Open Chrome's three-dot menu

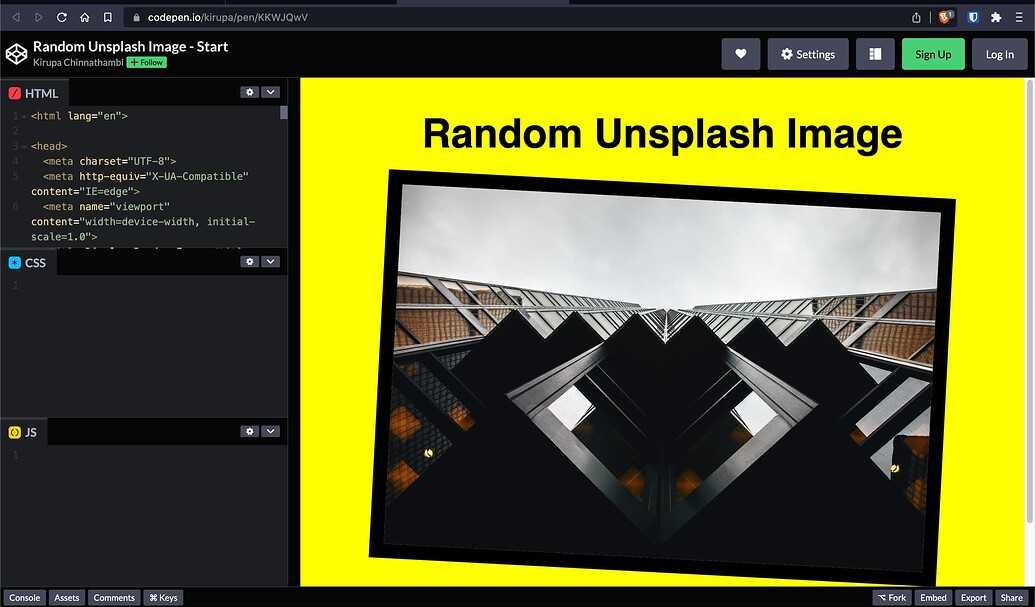[x=1019, y=16]
